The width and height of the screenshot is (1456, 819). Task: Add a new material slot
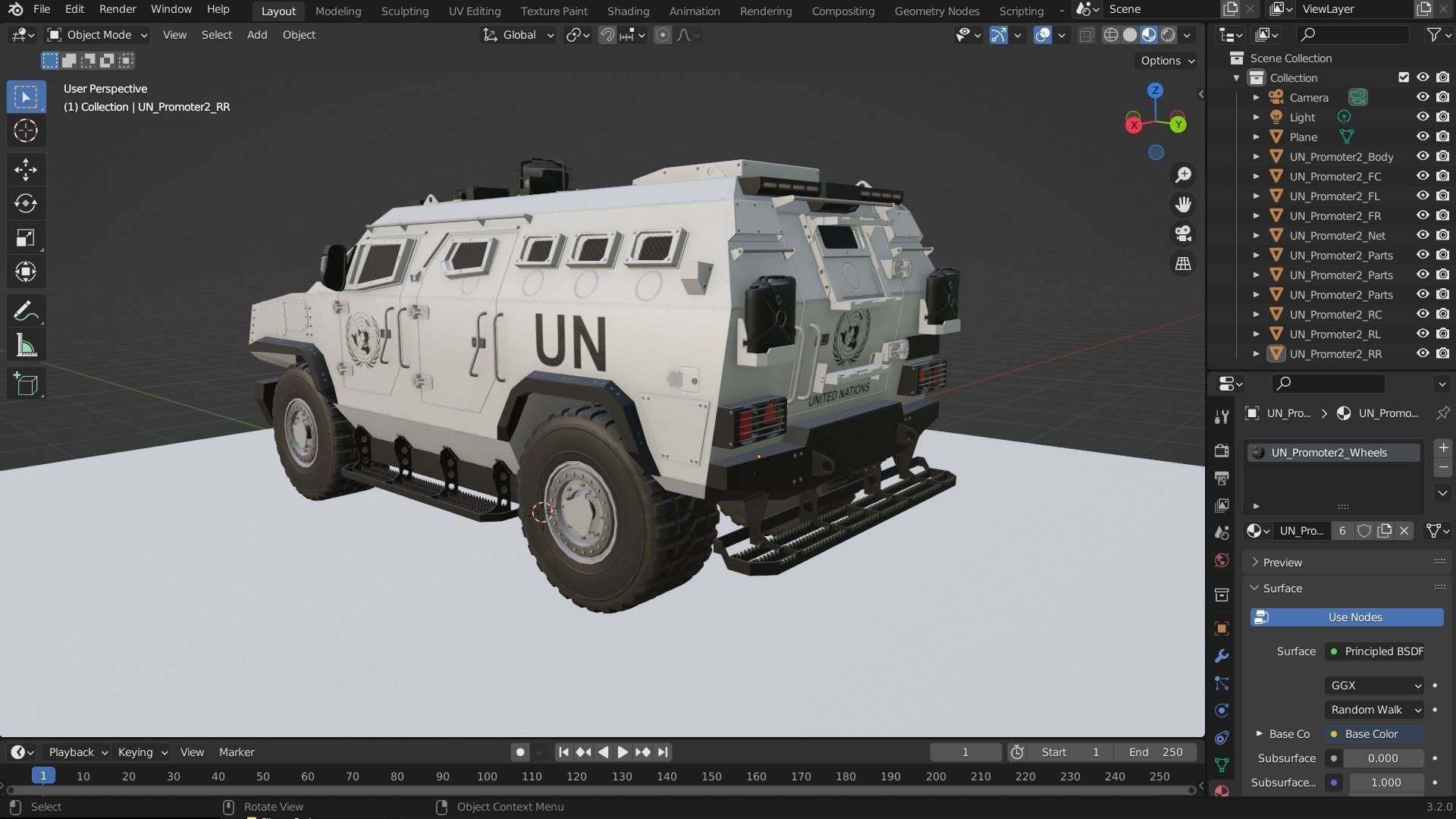(1443, 448)
